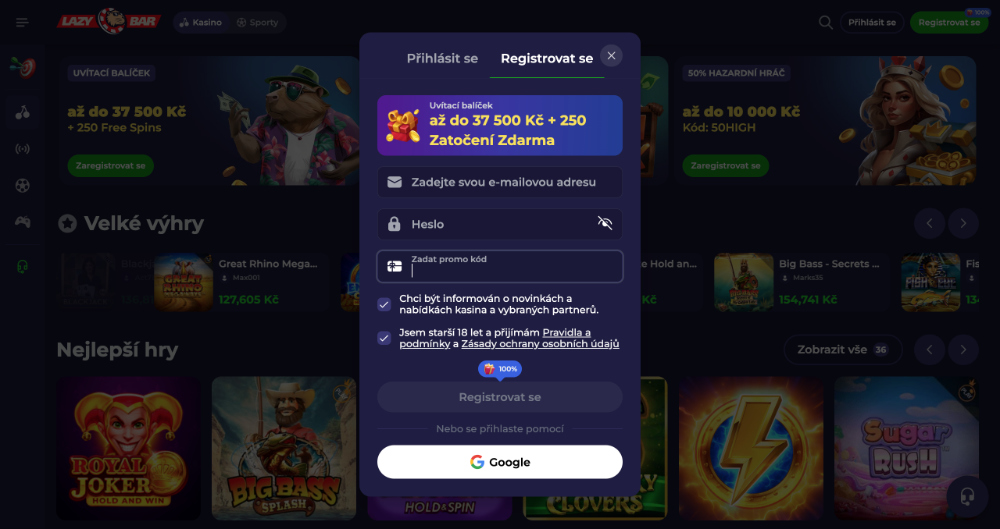
Task: Sign in with the Google button
Action: (x=499, y=462)
